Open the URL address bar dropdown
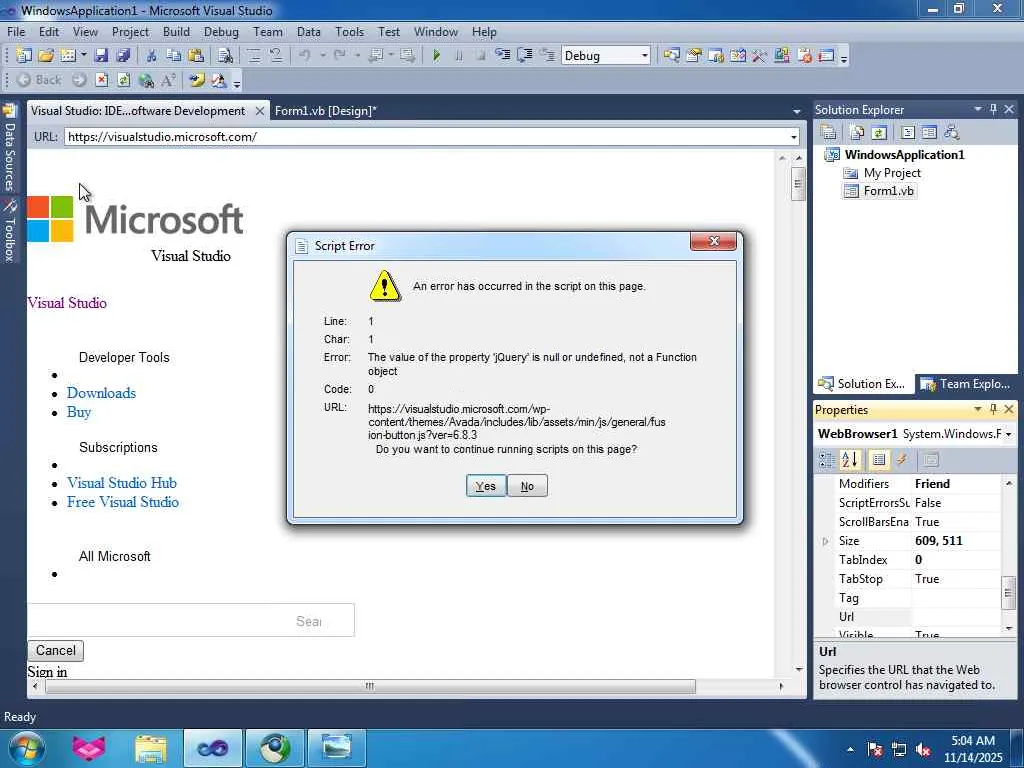The width and height of the screenshot is (1024, 768). point(793,137)
